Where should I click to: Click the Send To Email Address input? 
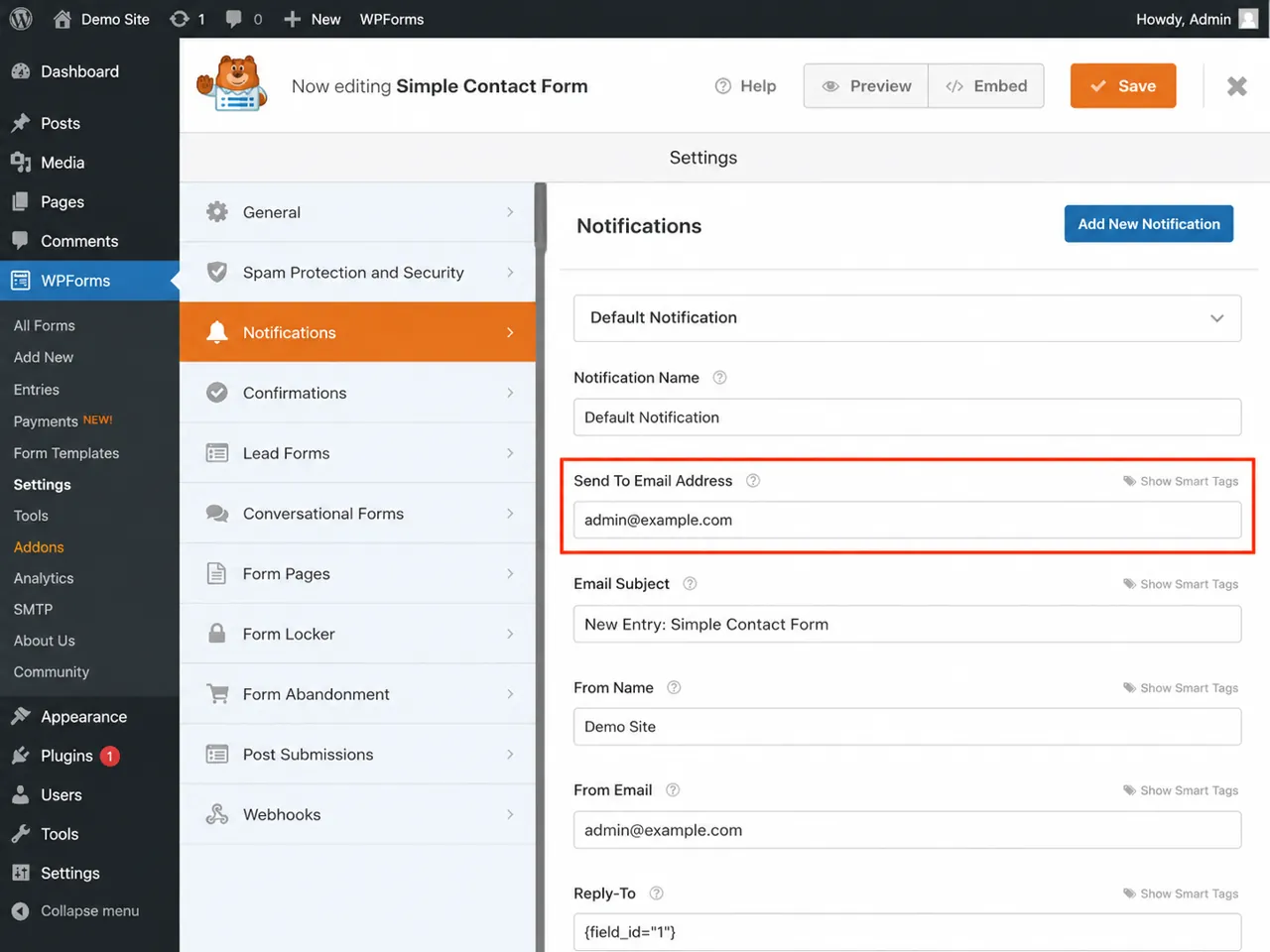point(907,520)
